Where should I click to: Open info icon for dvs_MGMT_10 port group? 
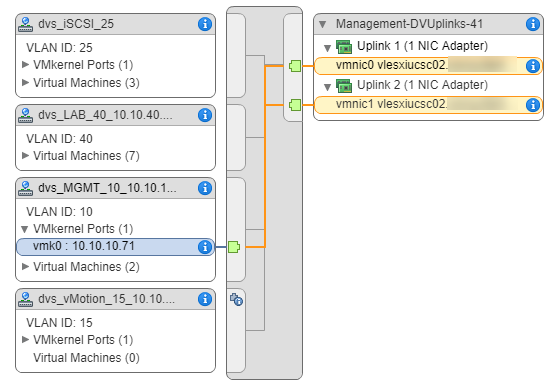click(205, 188)
